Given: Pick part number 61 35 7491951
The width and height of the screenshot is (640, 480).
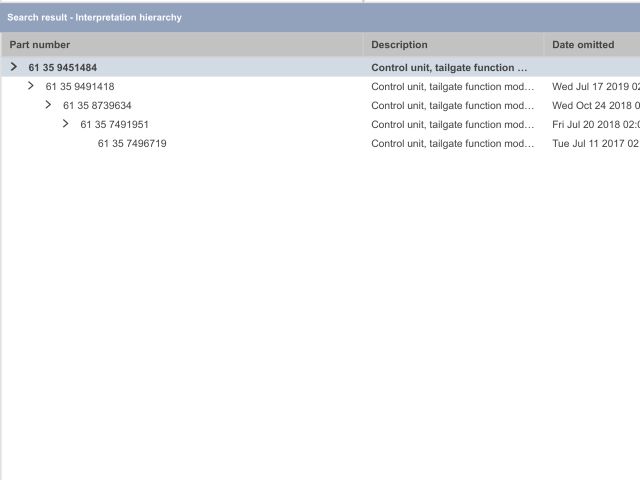Looking at the screenshot, I should coord(115,125).
